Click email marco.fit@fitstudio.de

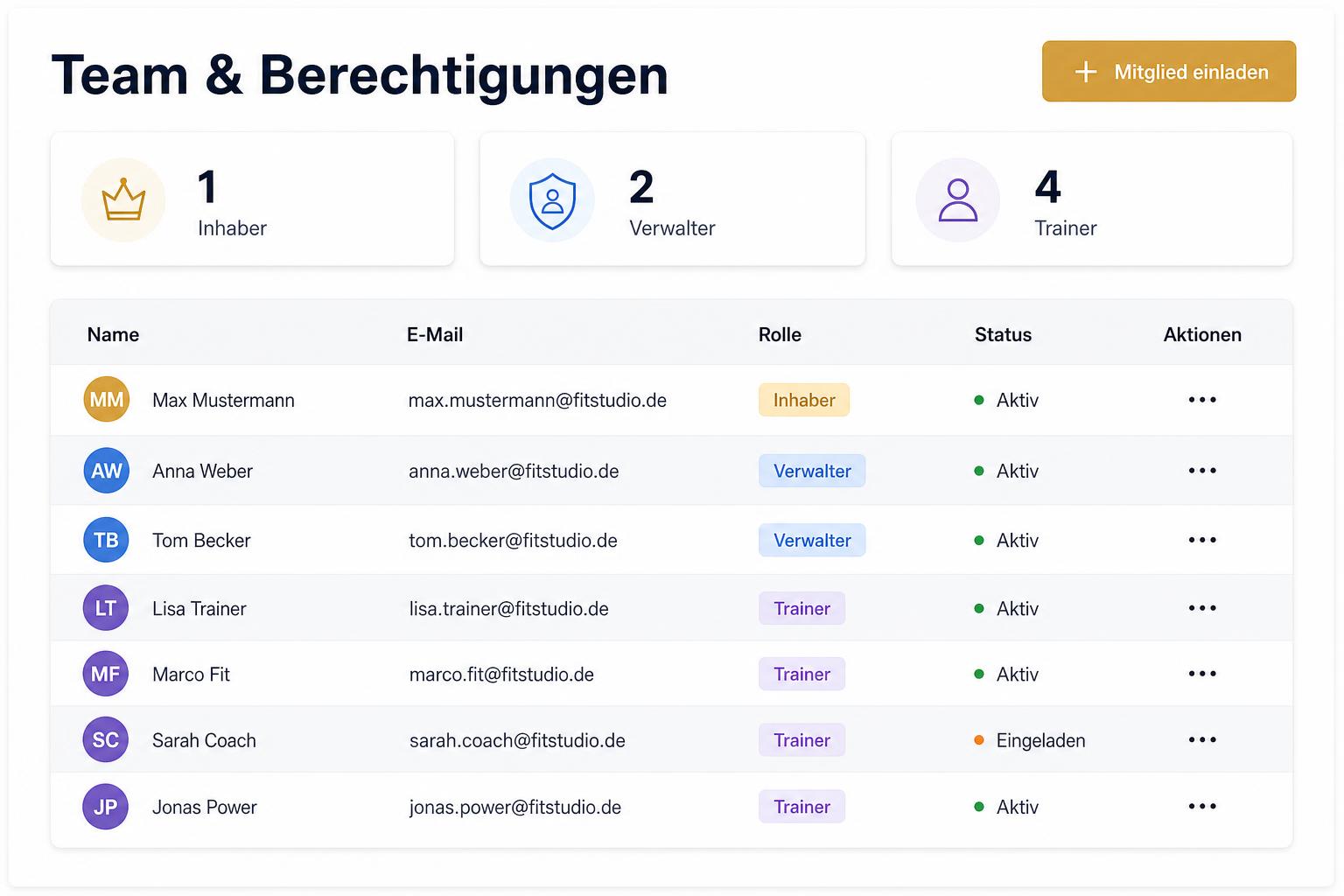[x=501, y=674]
